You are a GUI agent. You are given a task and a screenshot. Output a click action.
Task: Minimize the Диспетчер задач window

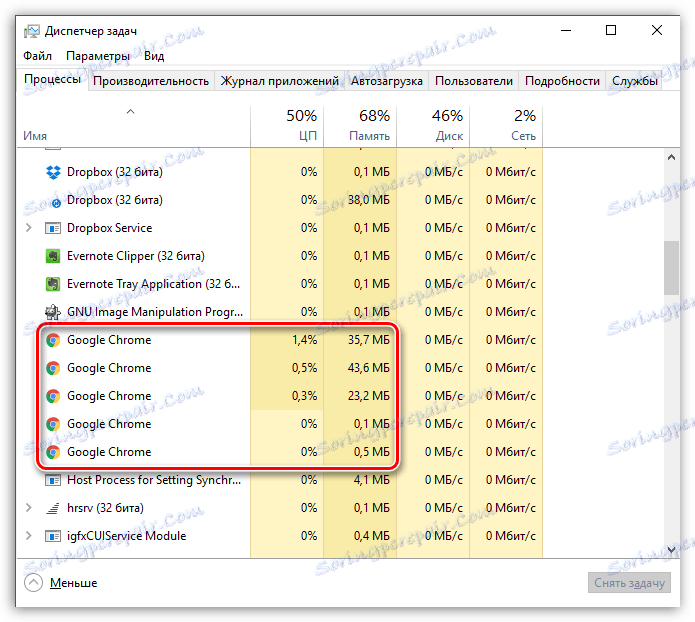(566, 31)
